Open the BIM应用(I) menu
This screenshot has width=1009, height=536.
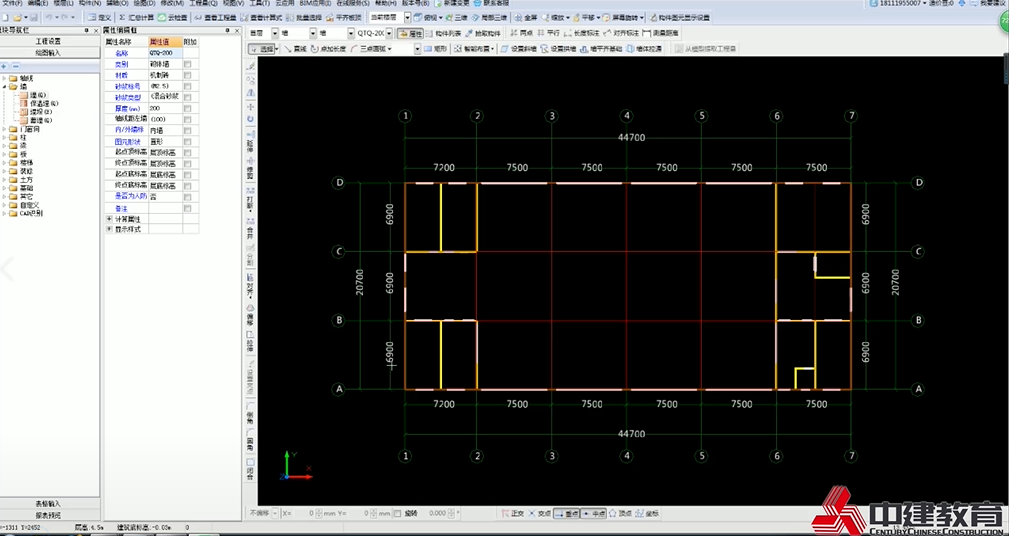click(315, 3)
